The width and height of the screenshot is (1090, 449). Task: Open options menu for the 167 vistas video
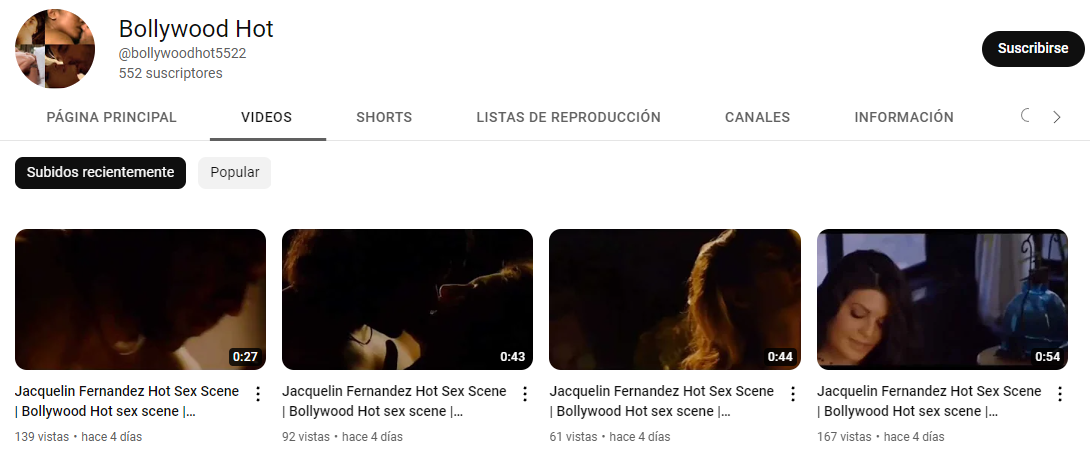pos(1060,394)
